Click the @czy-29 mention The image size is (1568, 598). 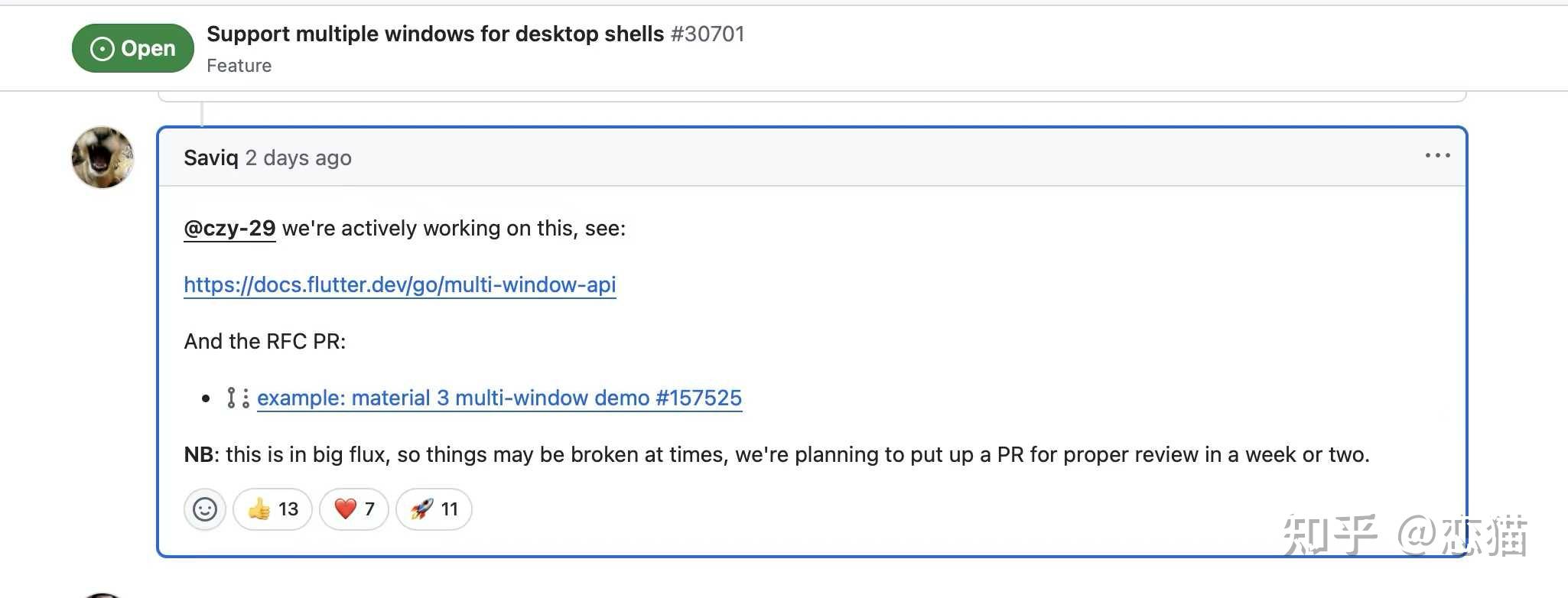pos(229,229)
